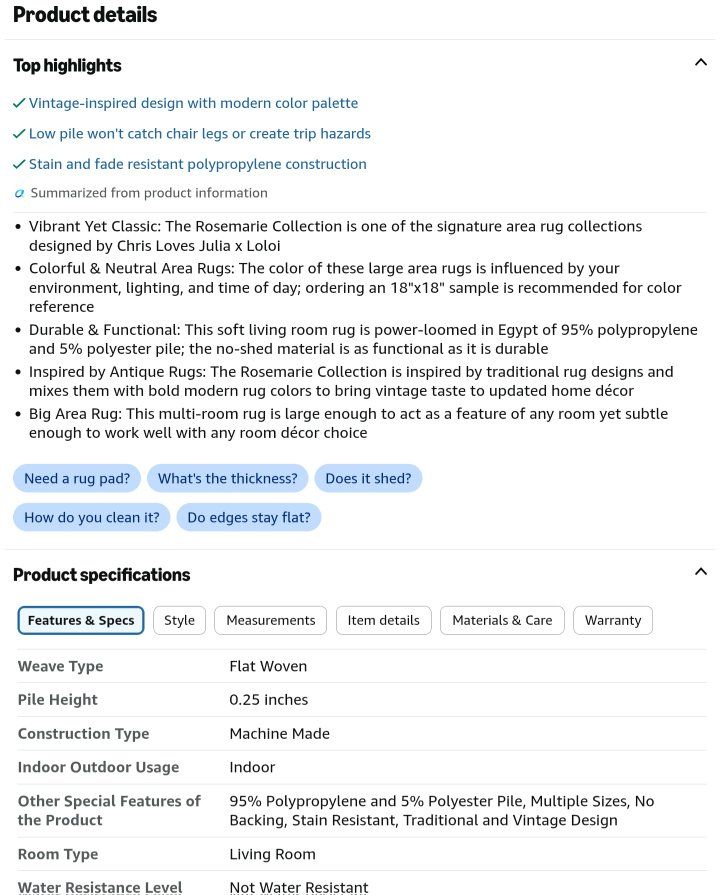Viewport: 720px width, 895px height.
Task: Open the Measurements tab
Action: coord(271,620)
